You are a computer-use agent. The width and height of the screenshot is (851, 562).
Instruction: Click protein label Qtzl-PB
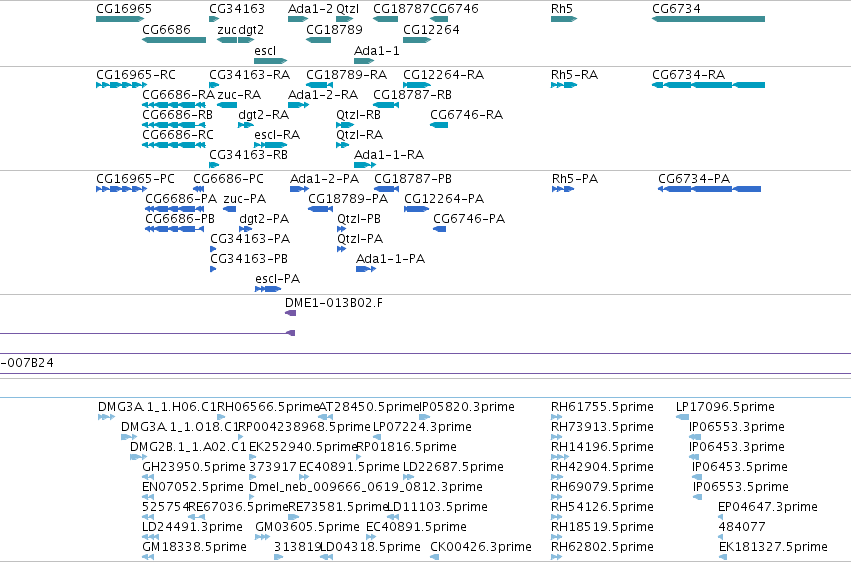359,219
